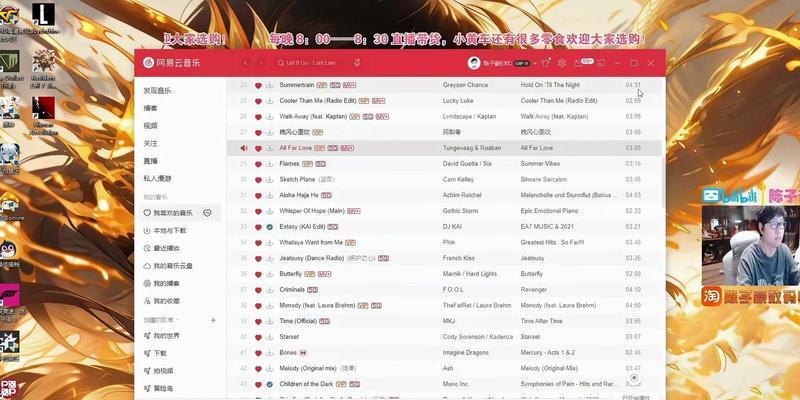Click the speaker icon on All For Love
This screenshot has width=800, height=400.
[244, 148]
